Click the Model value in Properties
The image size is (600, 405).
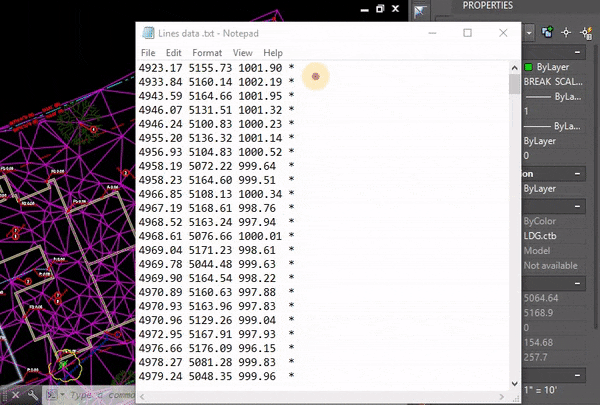tap(537, 251)
